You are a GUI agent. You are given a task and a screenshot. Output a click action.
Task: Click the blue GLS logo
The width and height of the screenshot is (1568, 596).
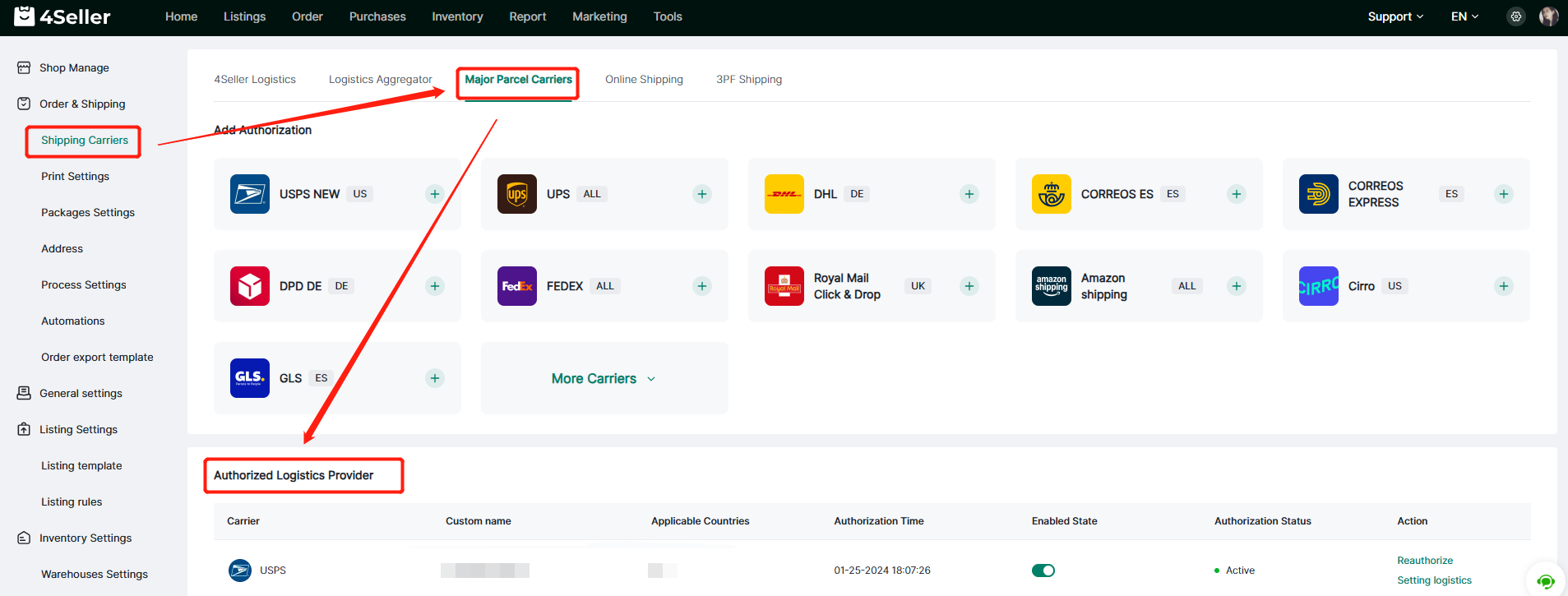coord(250,378)
